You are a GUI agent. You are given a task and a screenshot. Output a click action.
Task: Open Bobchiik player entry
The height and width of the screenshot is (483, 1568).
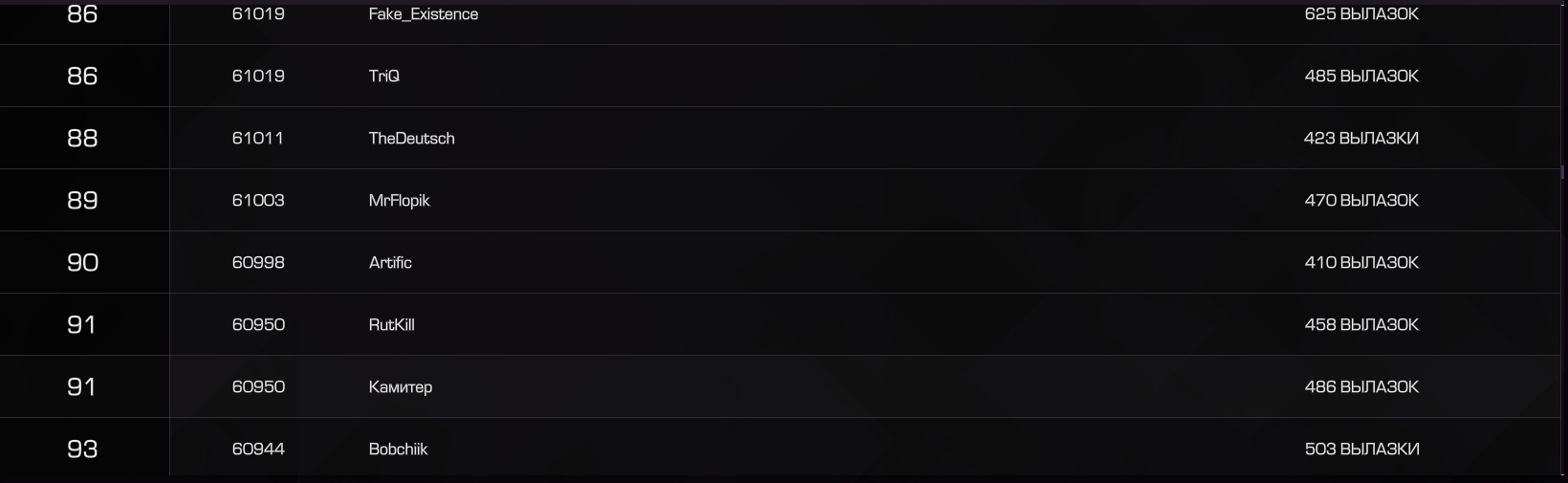pos(399,449)
